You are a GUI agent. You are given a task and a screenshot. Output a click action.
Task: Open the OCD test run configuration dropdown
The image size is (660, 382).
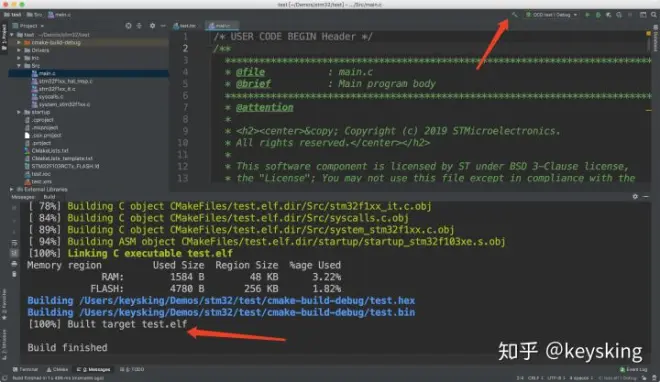tap(551, 15)
